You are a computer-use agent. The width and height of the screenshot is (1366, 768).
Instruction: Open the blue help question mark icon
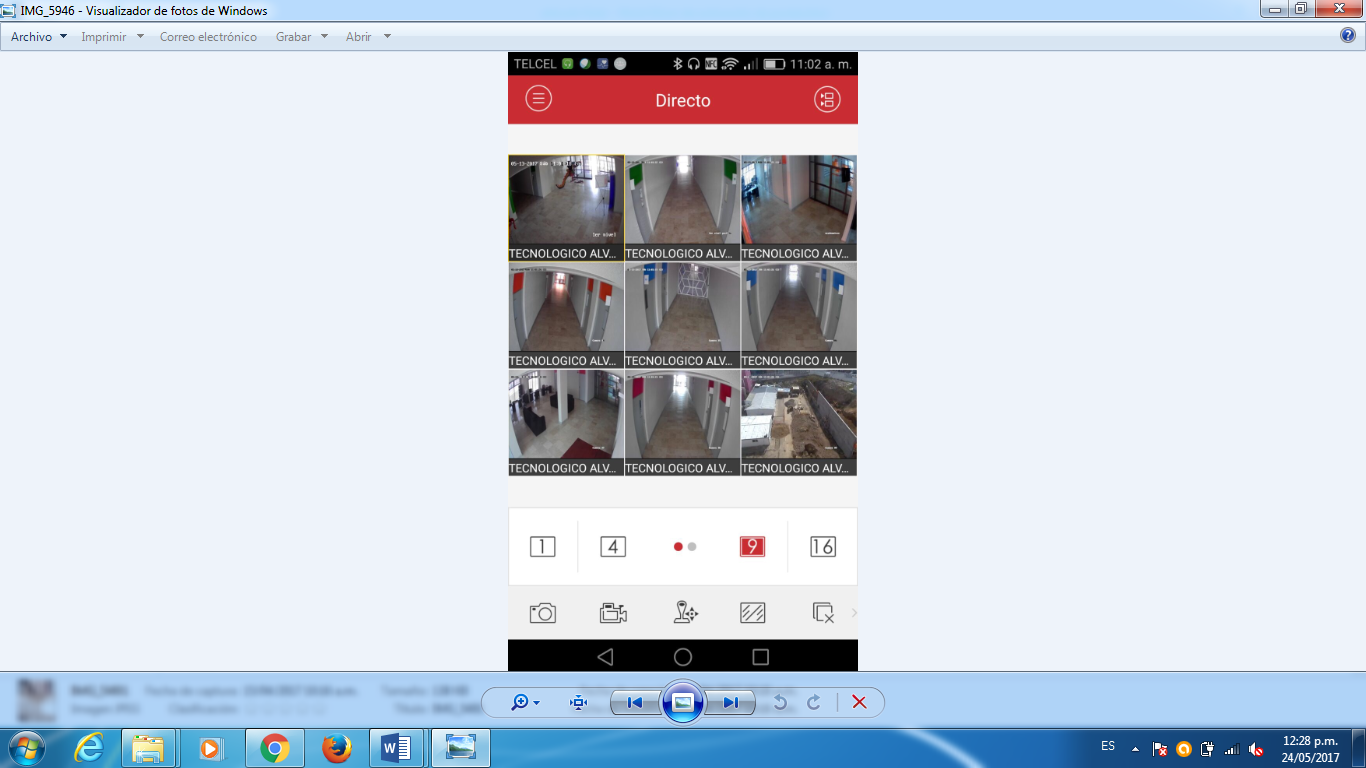(x=1347, y=36)
